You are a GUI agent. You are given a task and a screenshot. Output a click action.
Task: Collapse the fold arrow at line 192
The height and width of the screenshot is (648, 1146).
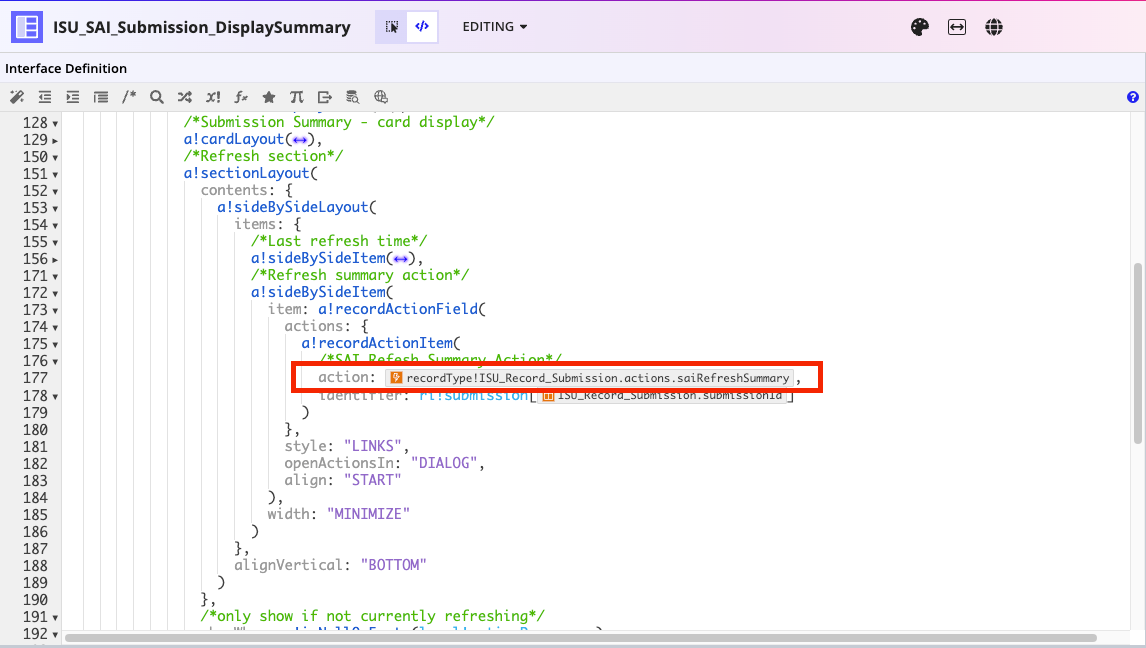click(x=55, y=635)
